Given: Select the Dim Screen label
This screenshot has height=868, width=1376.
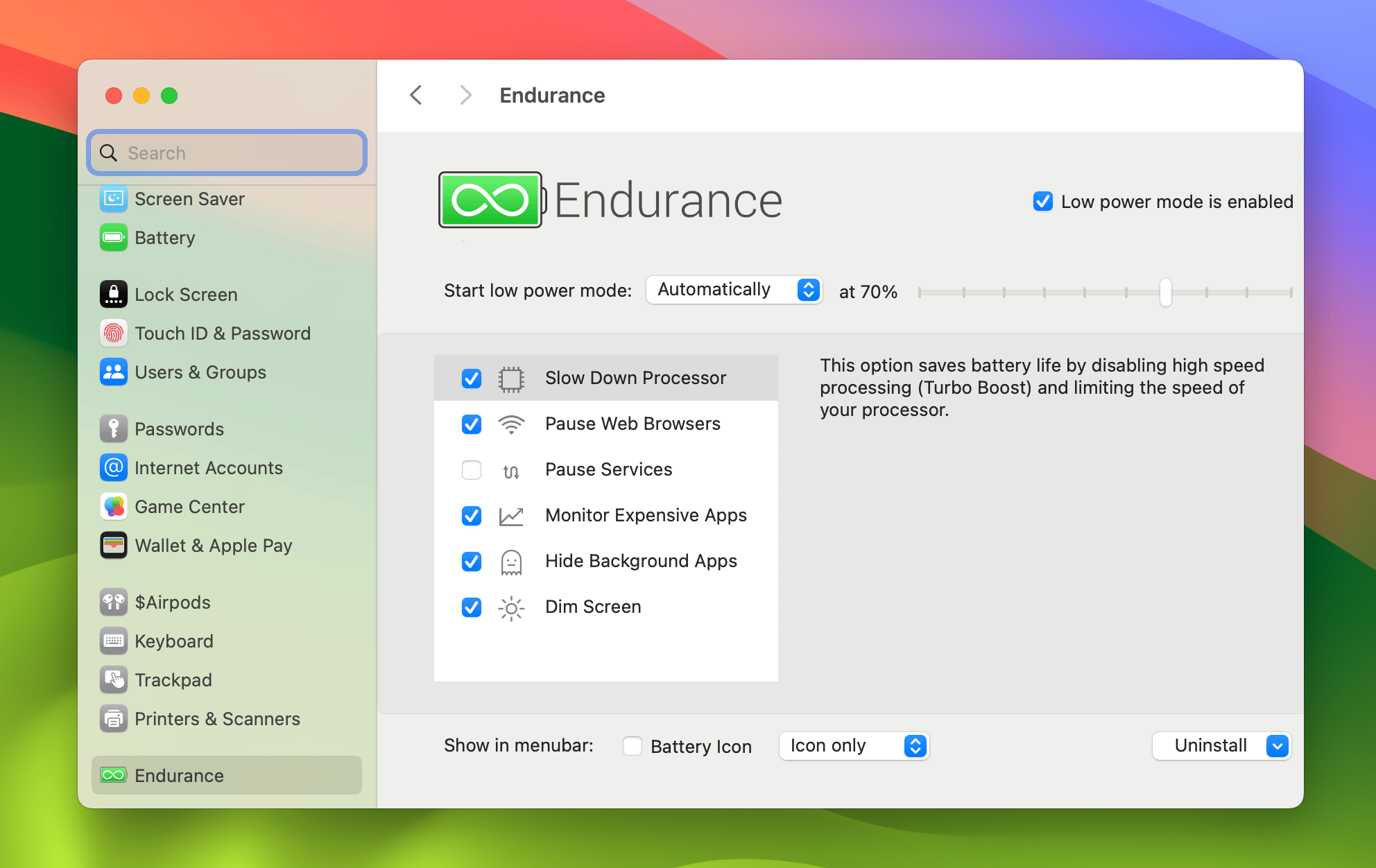Looking at the screenshot, I should click(593, 607).
